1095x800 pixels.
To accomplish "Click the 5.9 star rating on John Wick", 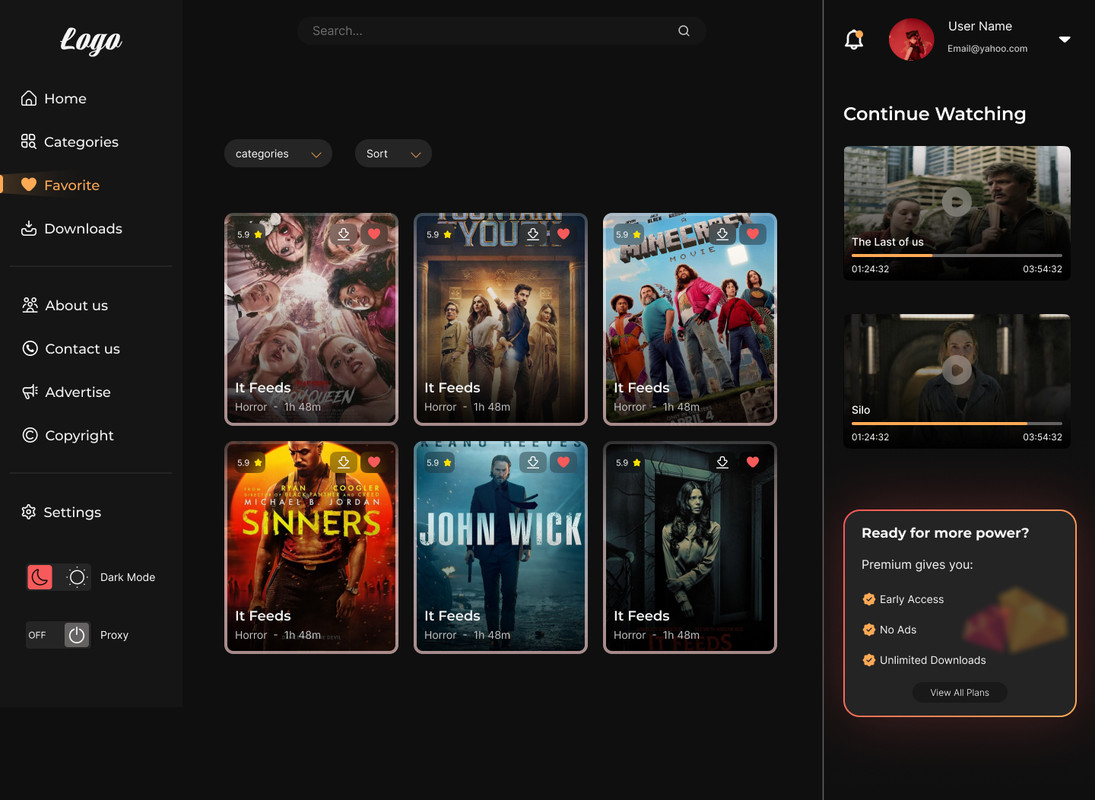I will click(x=439, y=463).
